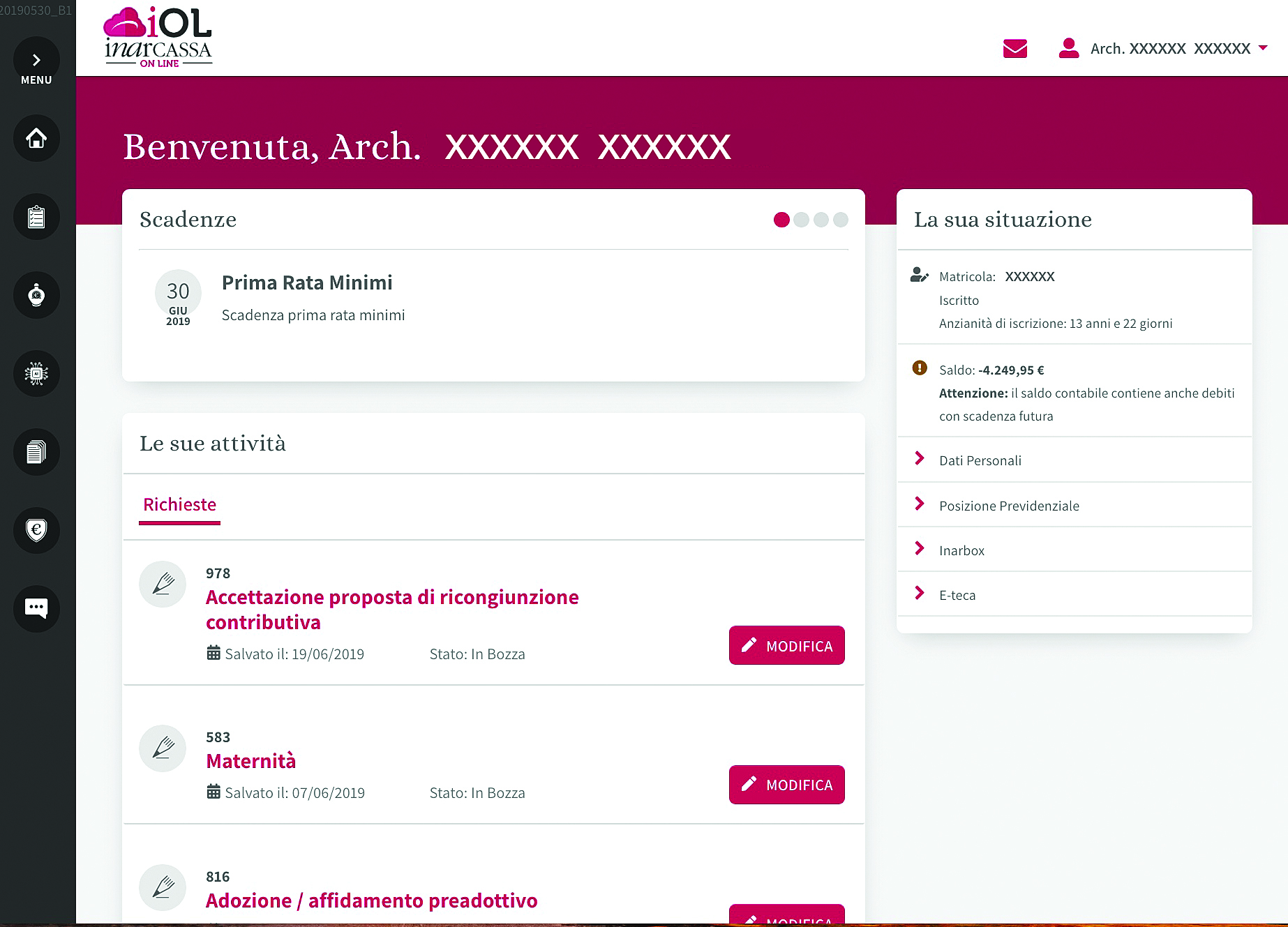1288x927 pixels.
Task: Switch to the Richieste tab
Action: 179,505
